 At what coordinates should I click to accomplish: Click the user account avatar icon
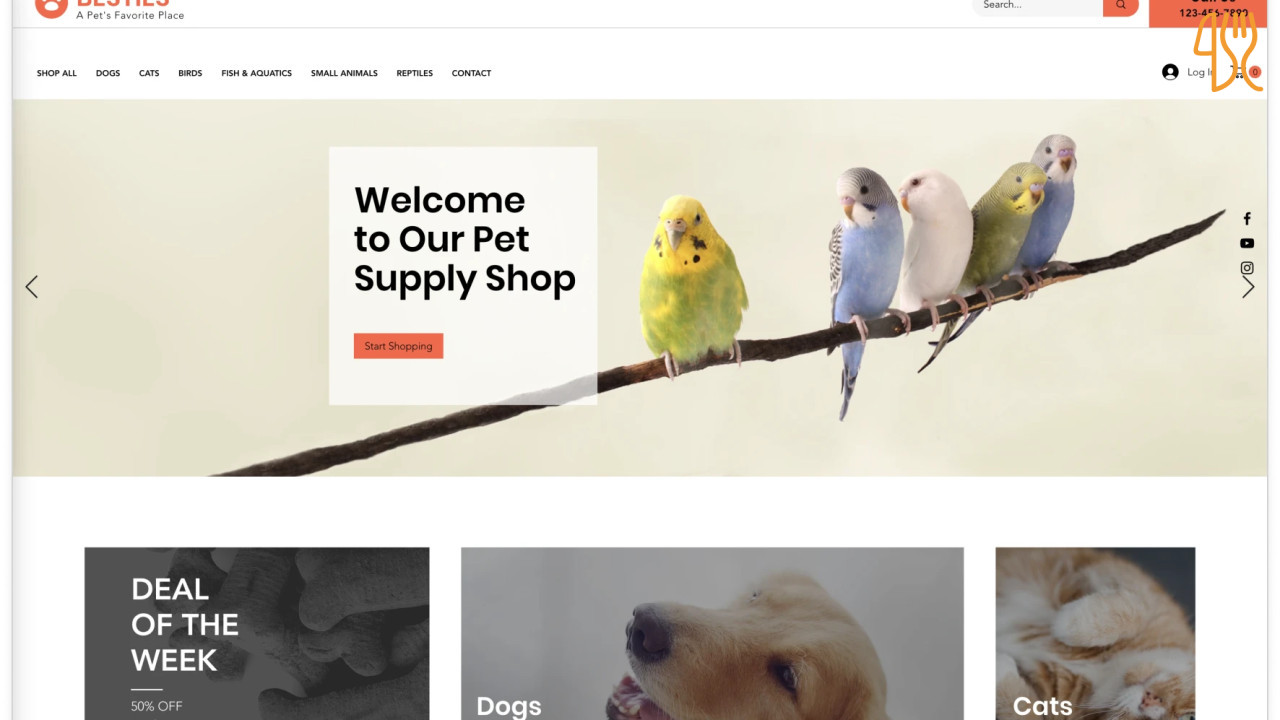point(1170,72)
